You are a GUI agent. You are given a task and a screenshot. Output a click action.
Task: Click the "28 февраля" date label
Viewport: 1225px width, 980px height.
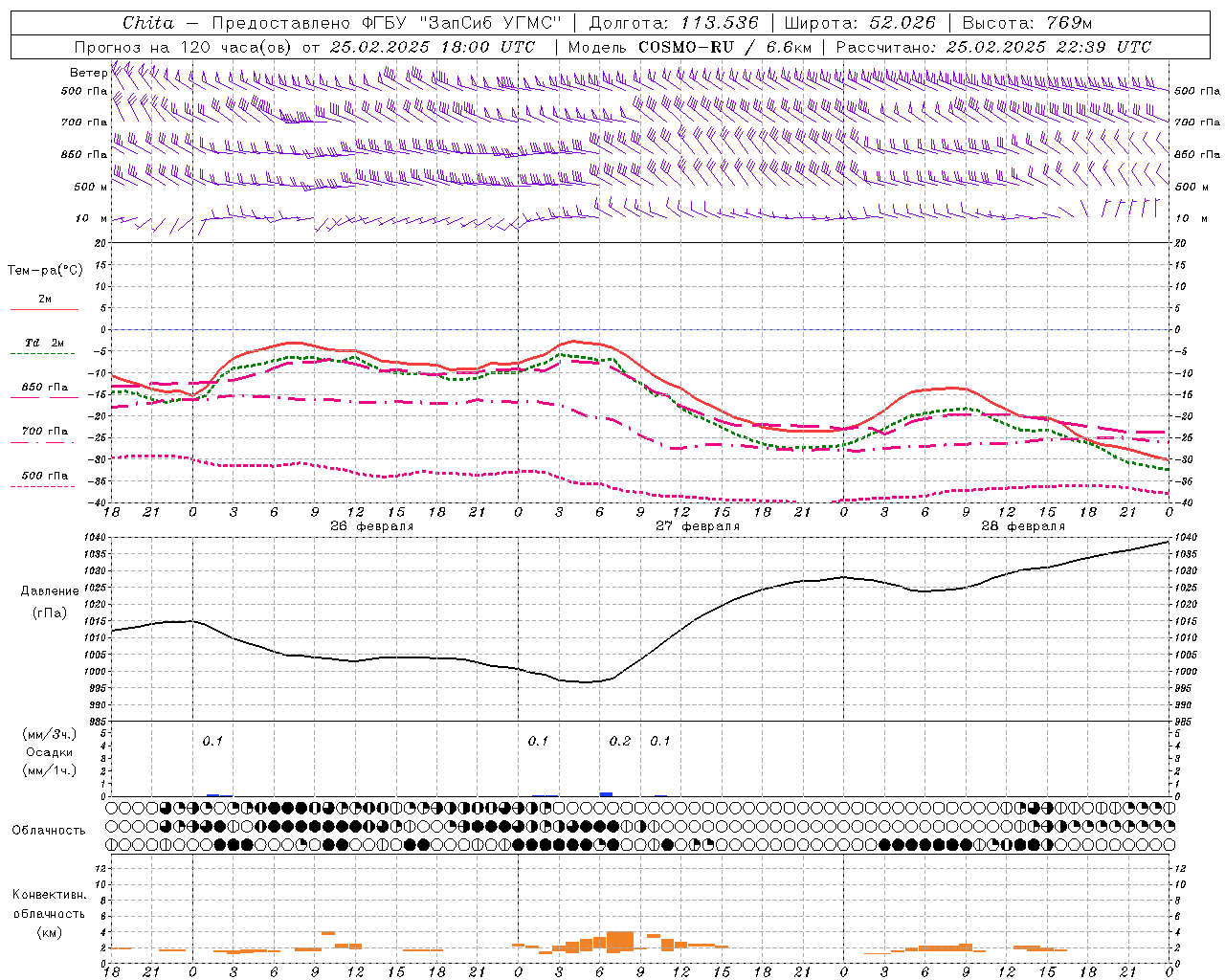[x=1023, y=526]
